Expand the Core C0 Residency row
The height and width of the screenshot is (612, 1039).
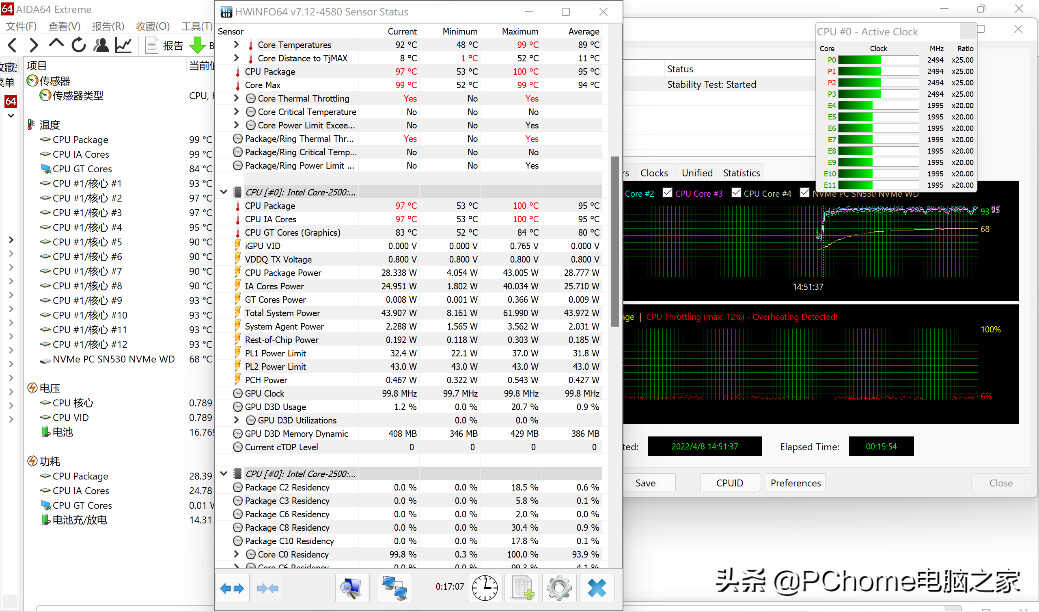[237, 554]
